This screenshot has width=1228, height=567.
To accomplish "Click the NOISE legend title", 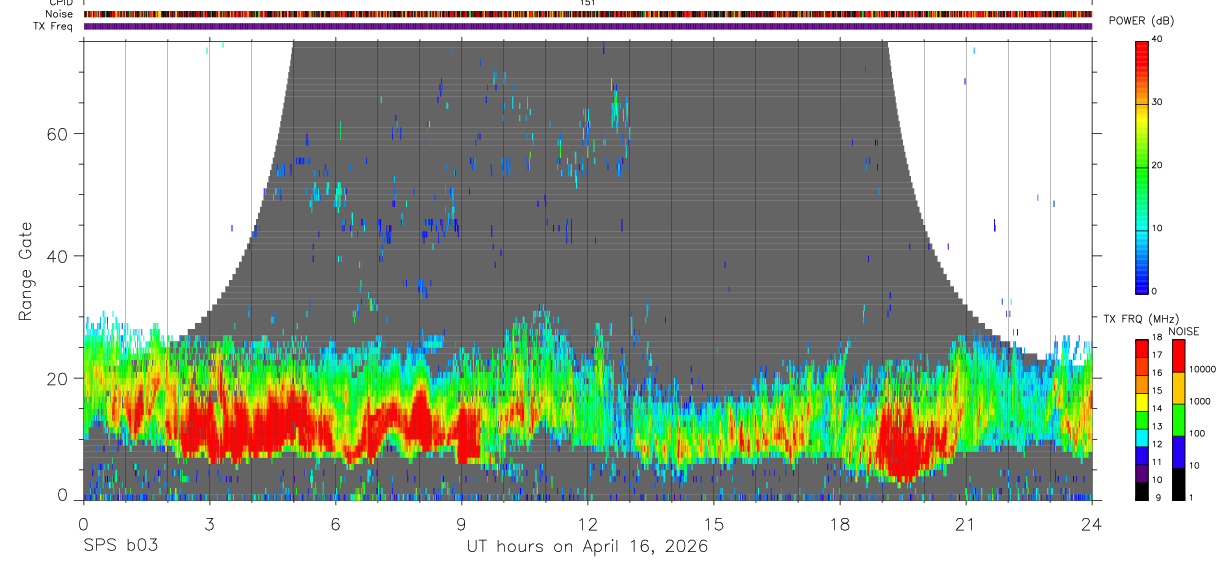I will point(1185,331).
